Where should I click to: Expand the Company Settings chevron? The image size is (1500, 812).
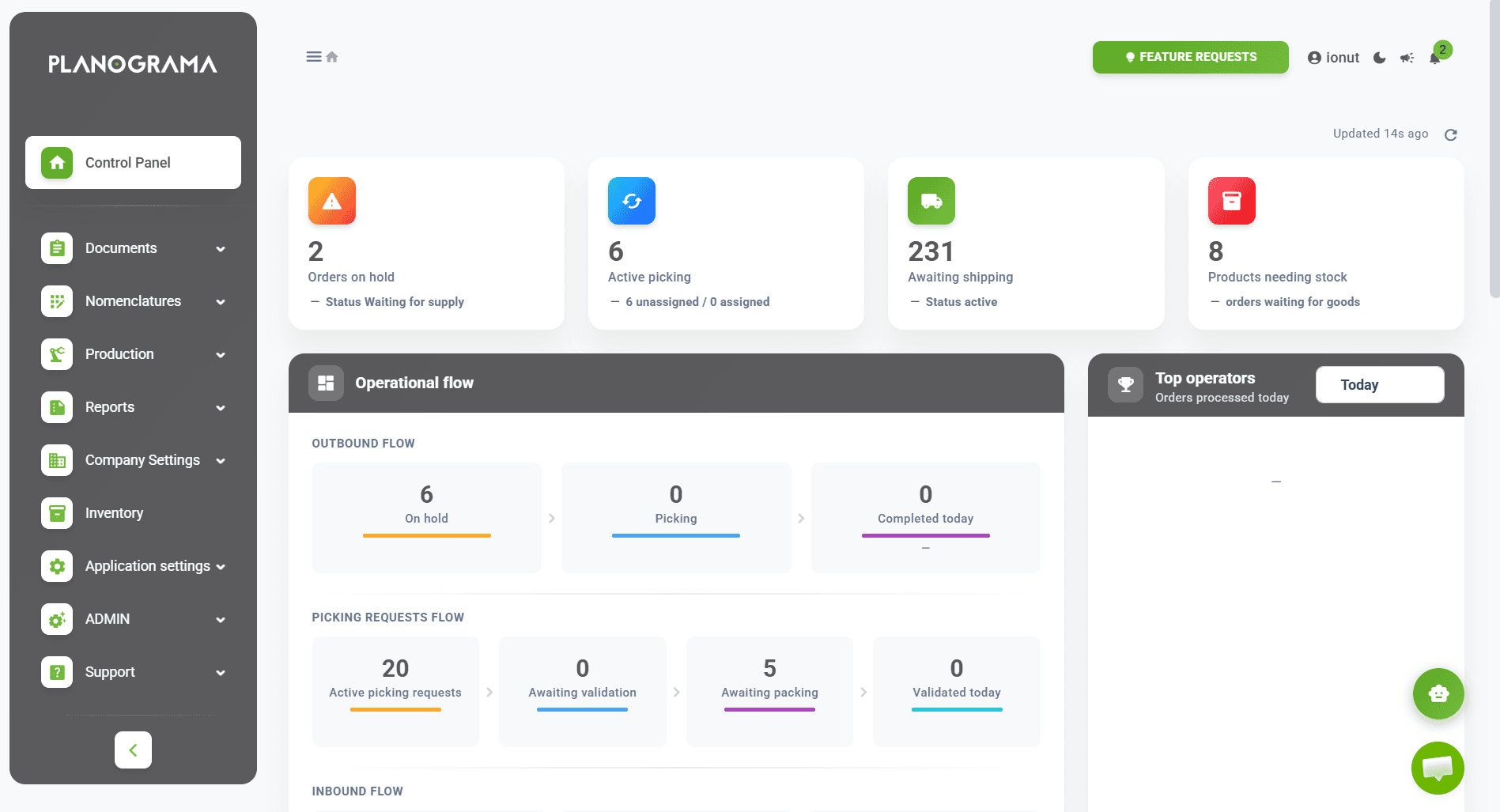(x=221, y=461)
